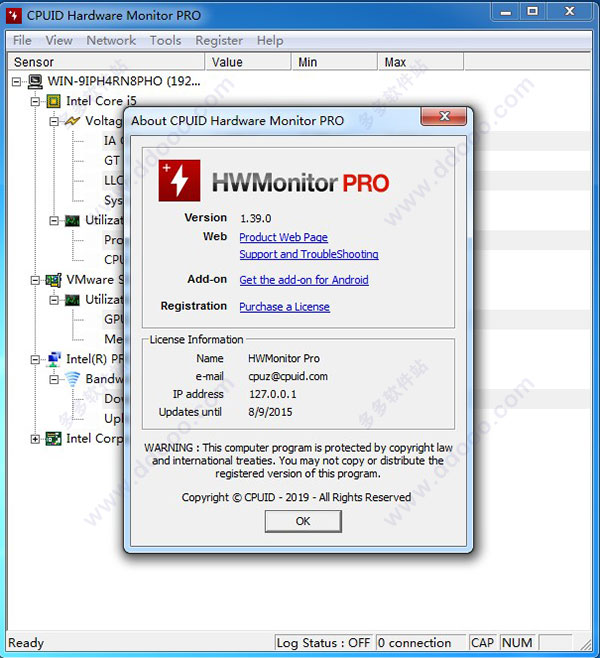
Task: Collapse the Bandwidth node
Action: [x=54, y=379]
